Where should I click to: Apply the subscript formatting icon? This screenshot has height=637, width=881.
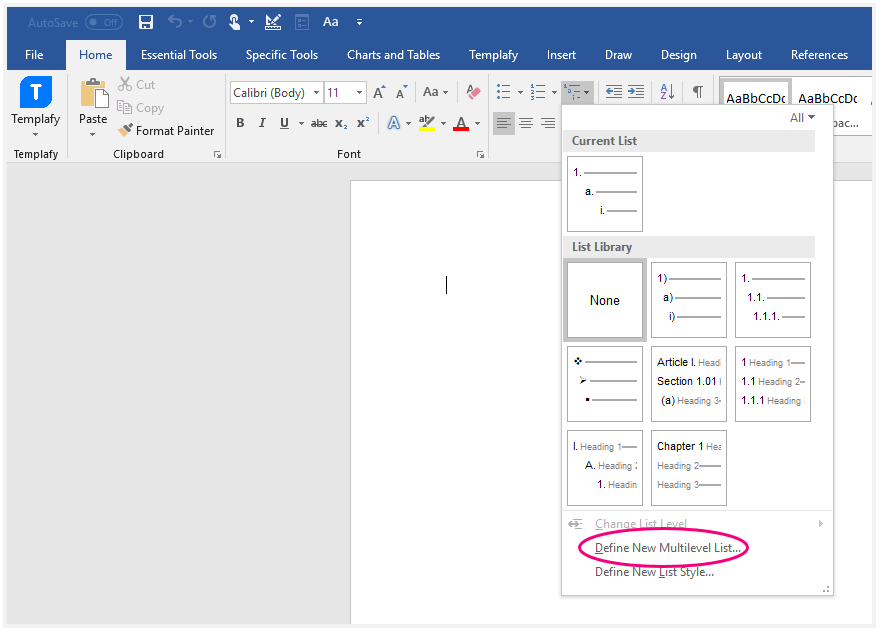click(341, 123)
